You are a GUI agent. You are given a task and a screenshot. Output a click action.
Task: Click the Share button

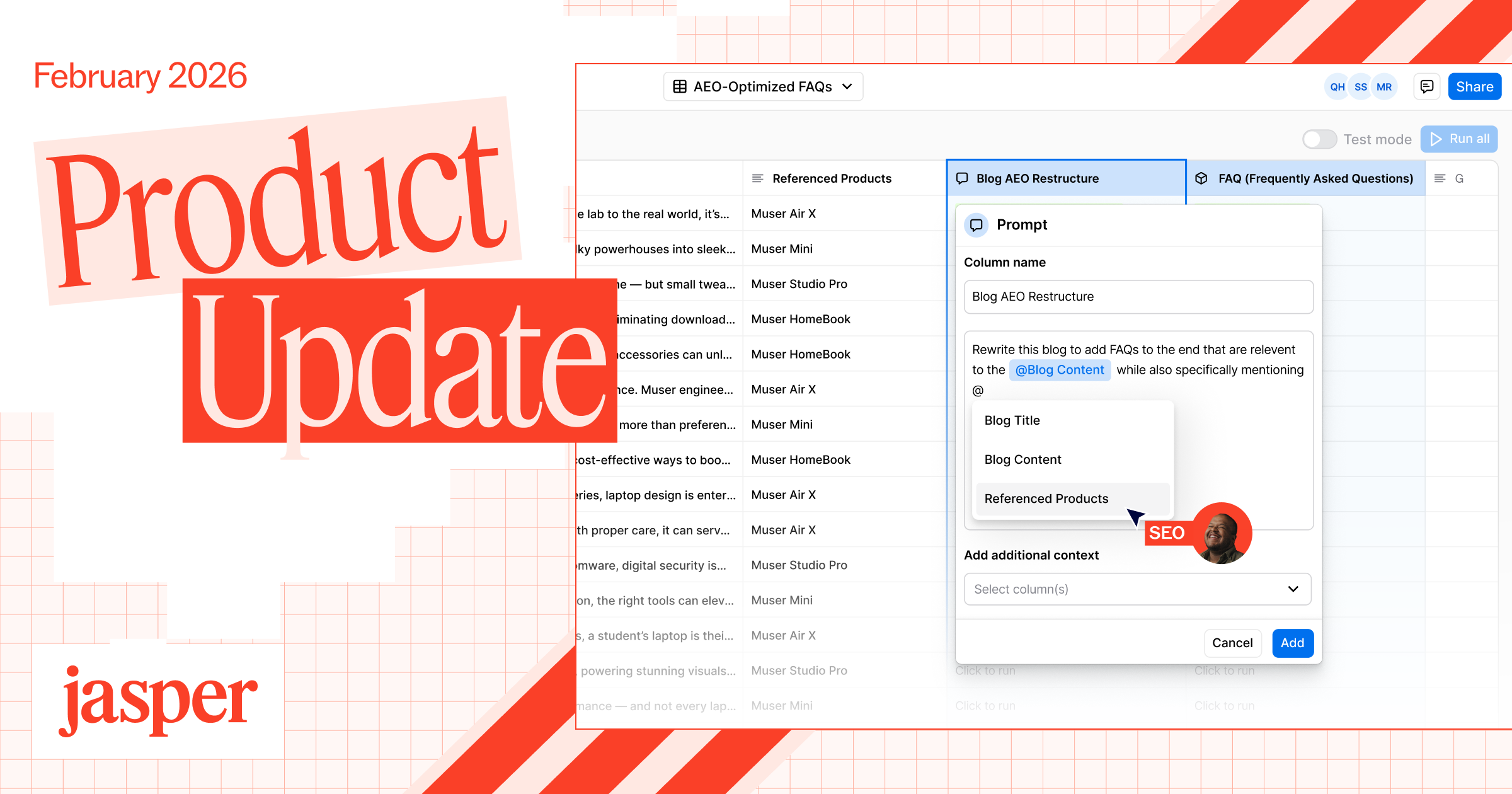(1474, 87)
